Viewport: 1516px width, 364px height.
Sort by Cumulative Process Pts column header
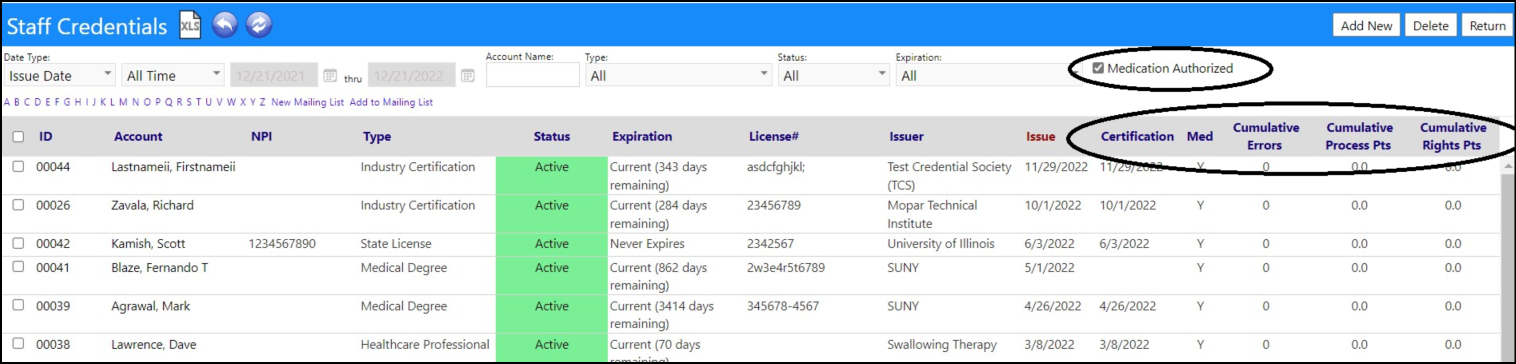coord(1360,137)
